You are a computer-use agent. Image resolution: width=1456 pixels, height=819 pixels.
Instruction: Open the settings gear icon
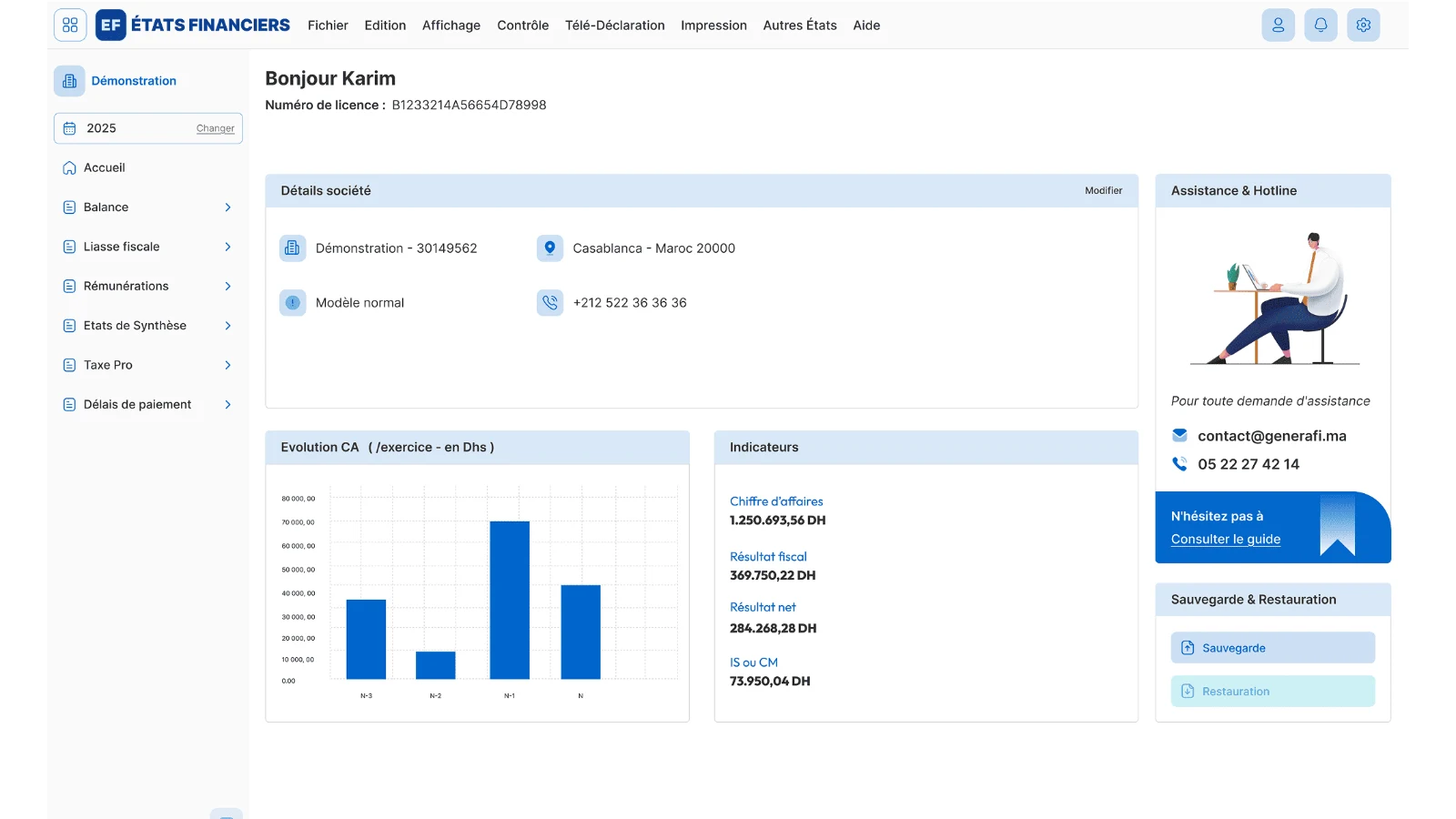[1363, 25]
